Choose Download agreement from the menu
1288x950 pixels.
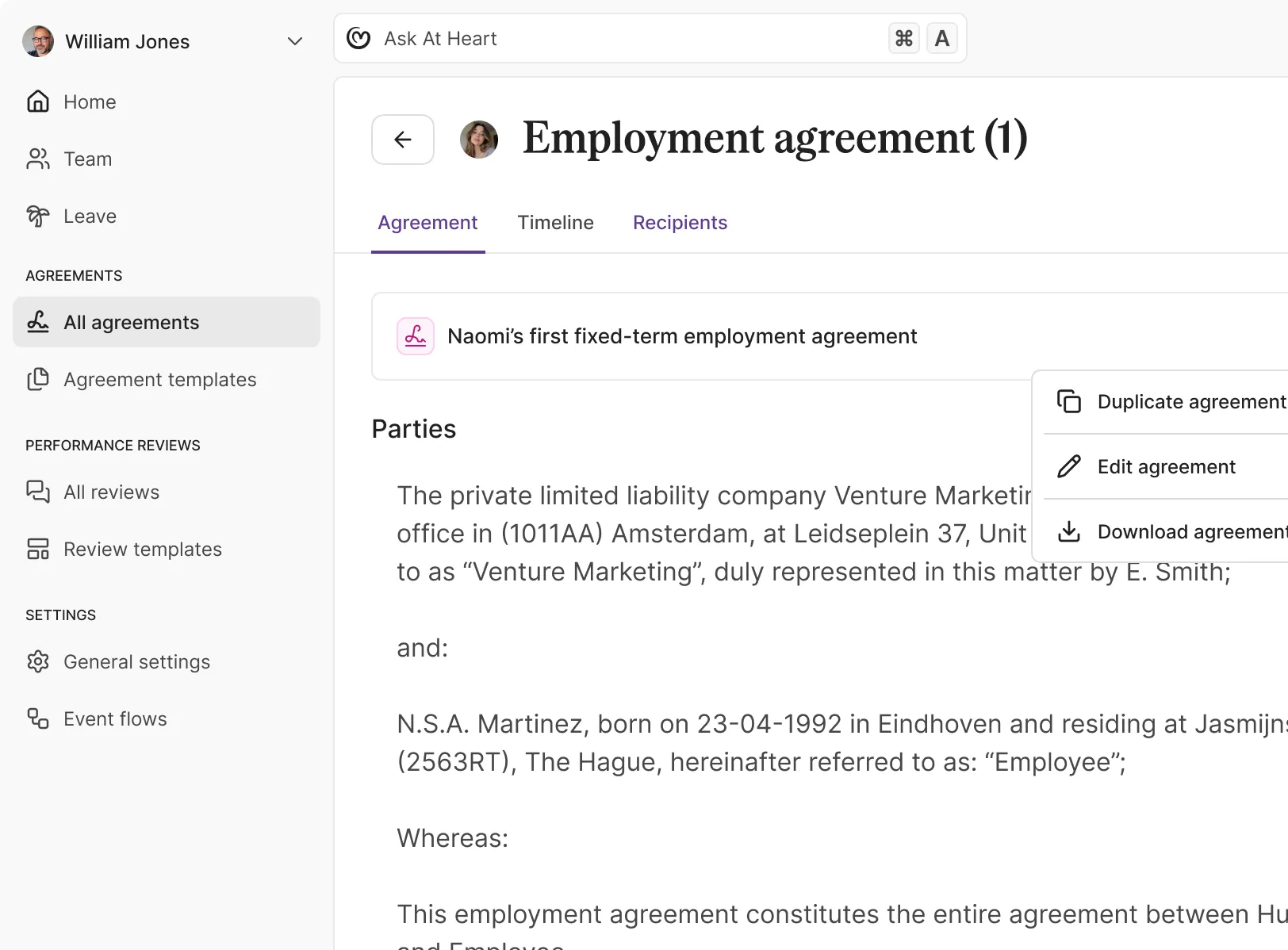tap(1186, 531)
